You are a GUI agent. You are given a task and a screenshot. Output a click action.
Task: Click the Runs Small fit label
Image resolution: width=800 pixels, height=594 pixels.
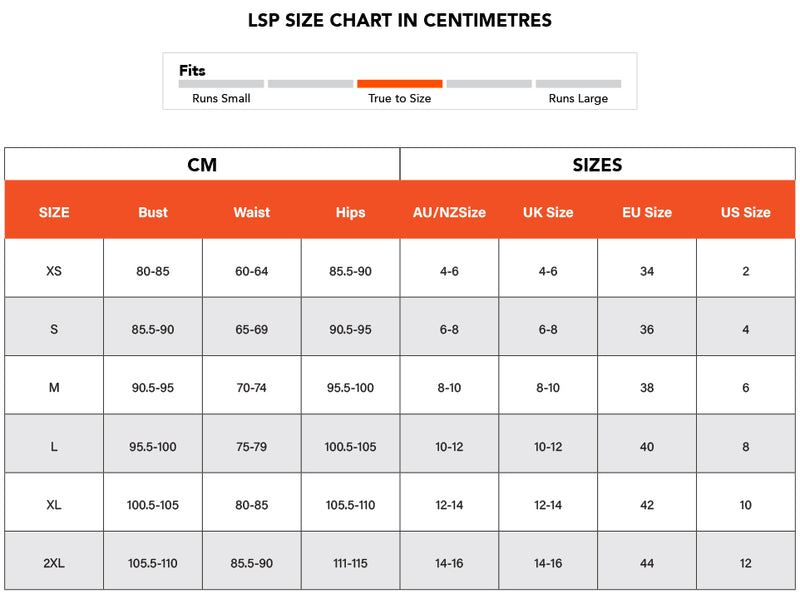point(221,99)
